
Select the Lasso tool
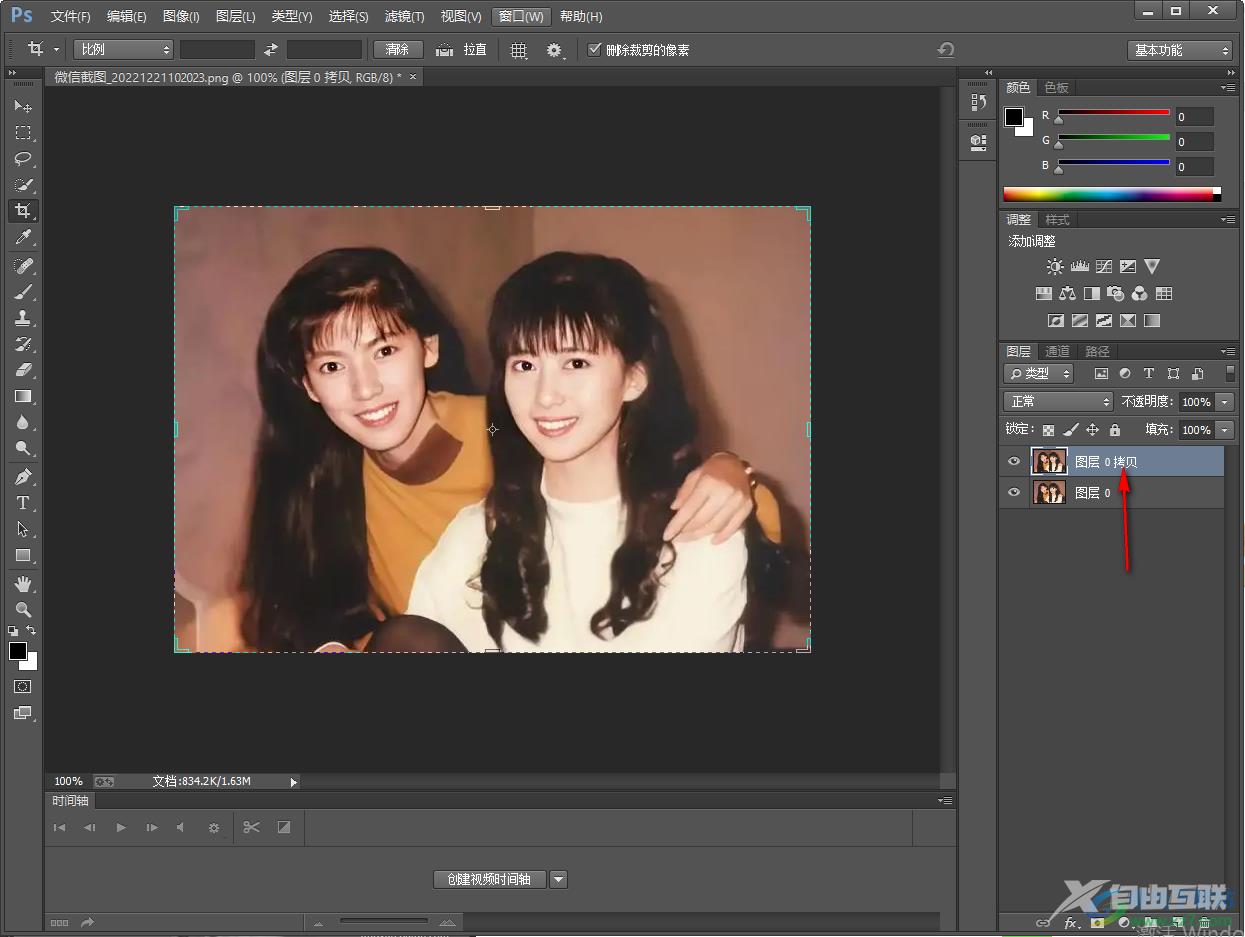[22, 158]
